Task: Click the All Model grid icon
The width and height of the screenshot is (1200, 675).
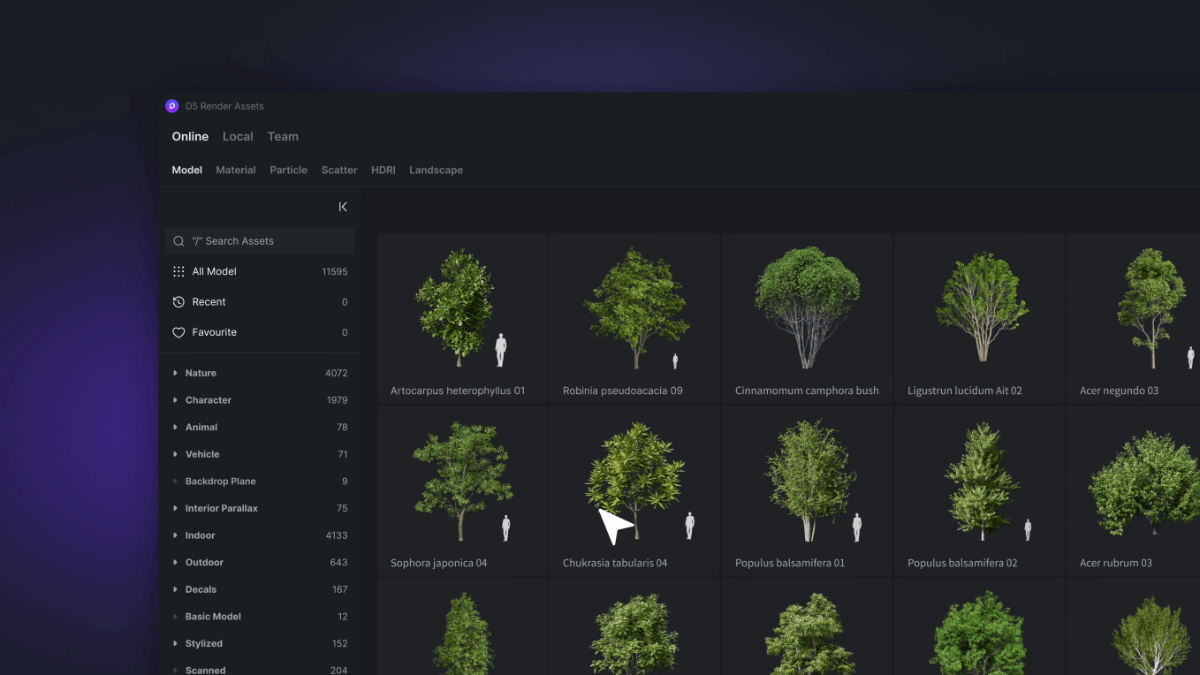Action: click(x=178, y=271)
